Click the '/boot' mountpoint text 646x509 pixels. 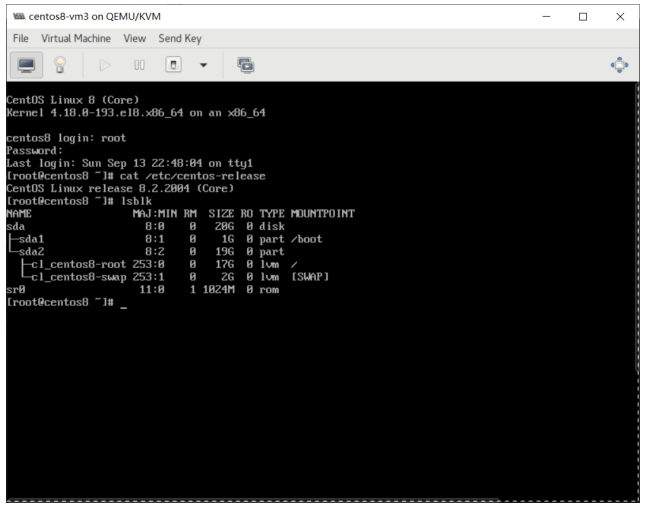tap(307, 239)
